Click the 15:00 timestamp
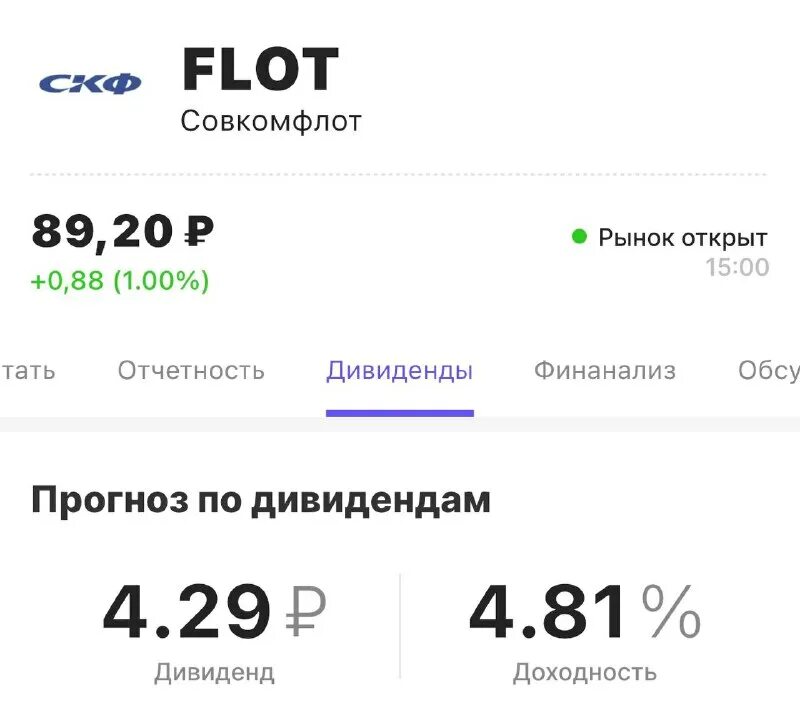This screenshot has width=800, height=724. point(737,267)
